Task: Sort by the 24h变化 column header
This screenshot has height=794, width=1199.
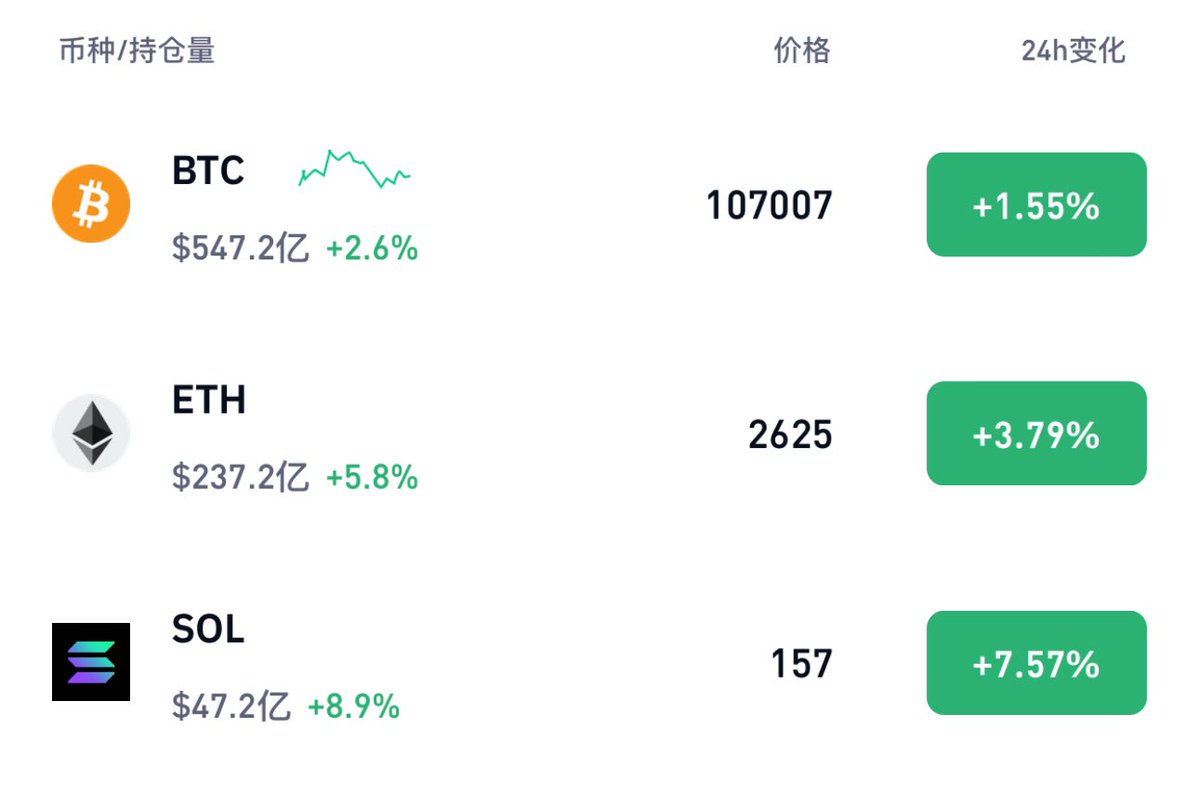Action: [x=1073, y=50]
